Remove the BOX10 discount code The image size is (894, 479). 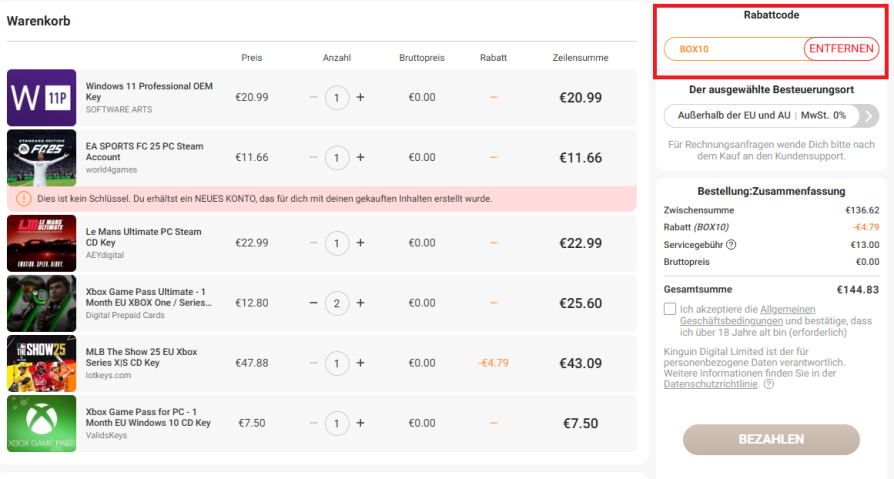point(841,49)
